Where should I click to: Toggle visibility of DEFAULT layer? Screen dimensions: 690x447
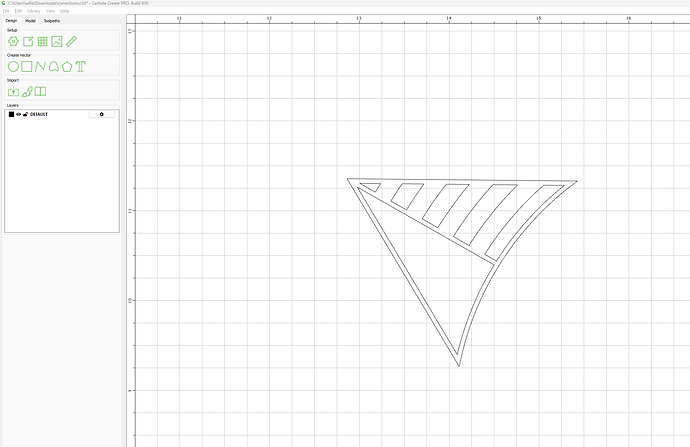(x=18, y=115)
